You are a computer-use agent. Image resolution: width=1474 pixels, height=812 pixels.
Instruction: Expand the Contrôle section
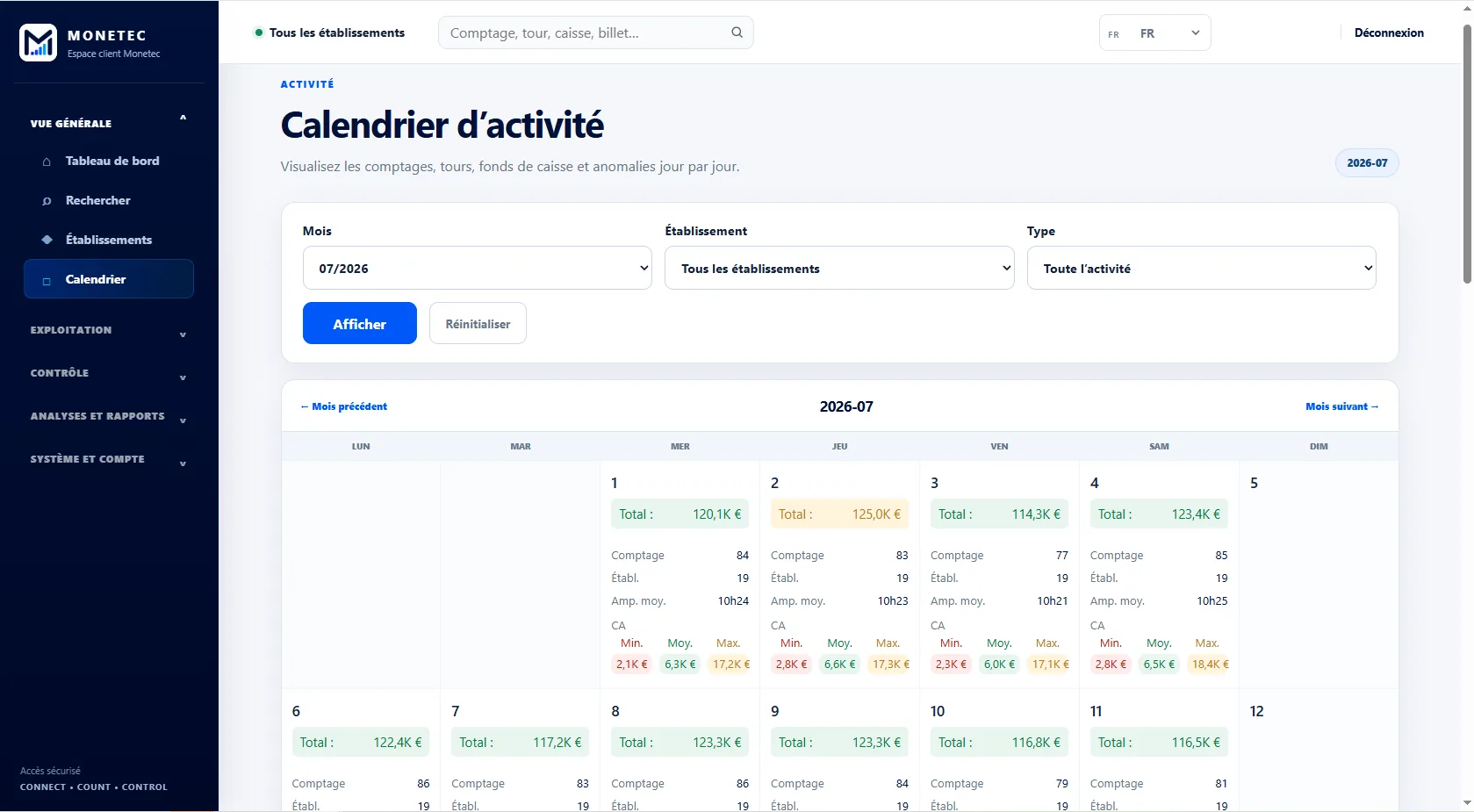click(x=109, y=373)
